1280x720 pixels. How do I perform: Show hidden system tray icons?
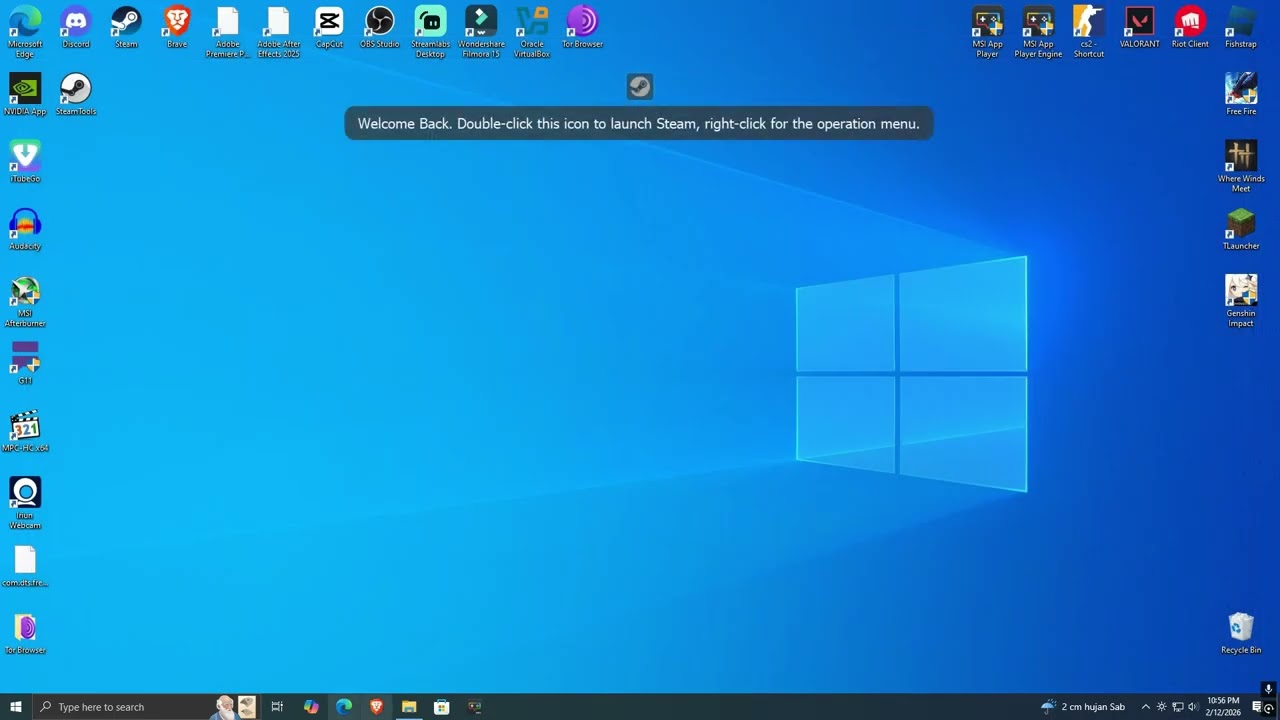(1146, 707)
